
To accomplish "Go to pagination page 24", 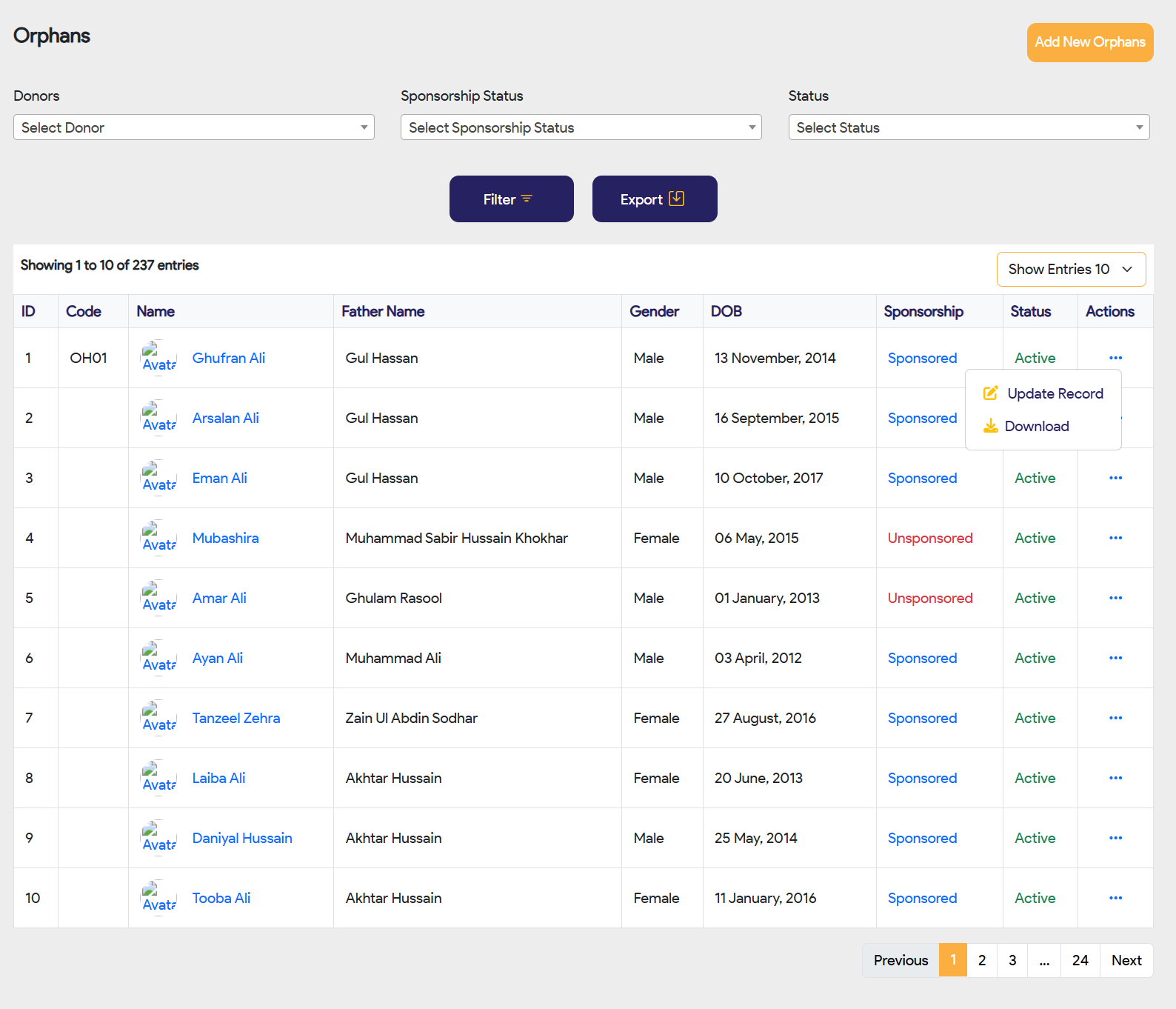I will click(1080, 960).
